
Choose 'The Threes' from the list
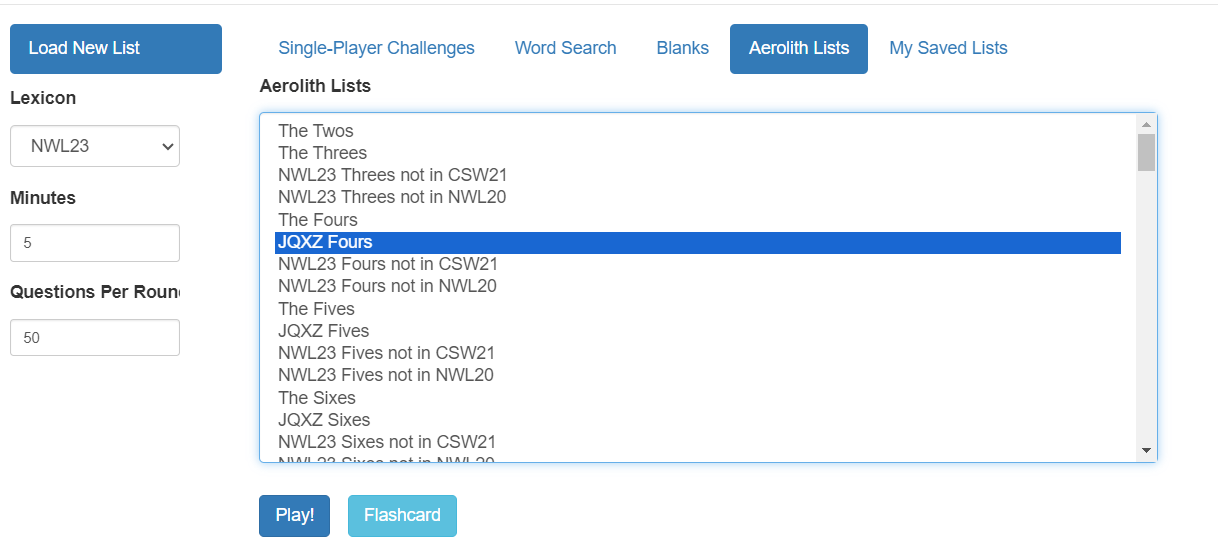(322, 153)
